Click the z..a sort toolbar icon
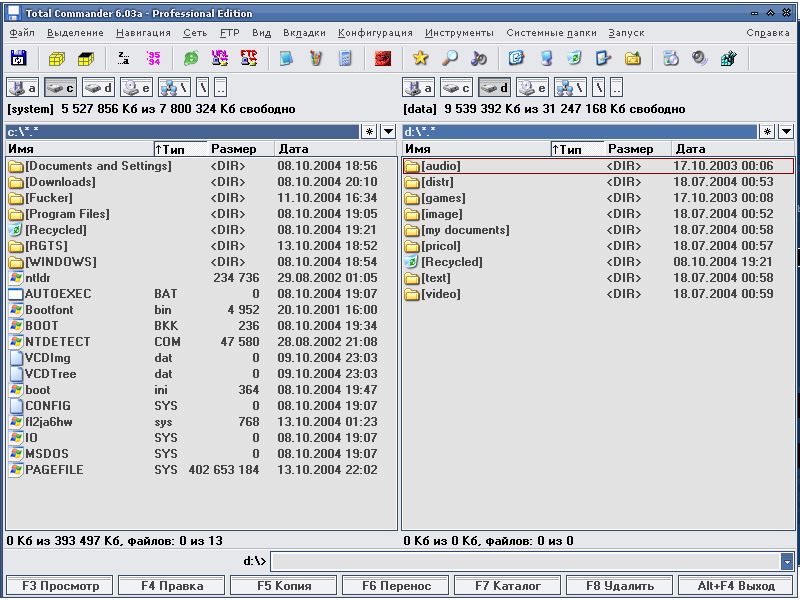 [x=123, y=58]
